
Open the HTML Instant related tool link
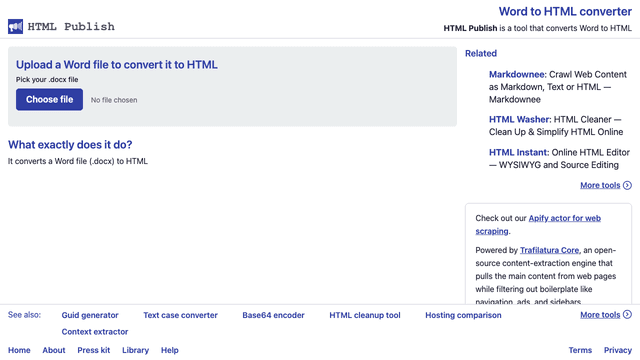(519, 152)
